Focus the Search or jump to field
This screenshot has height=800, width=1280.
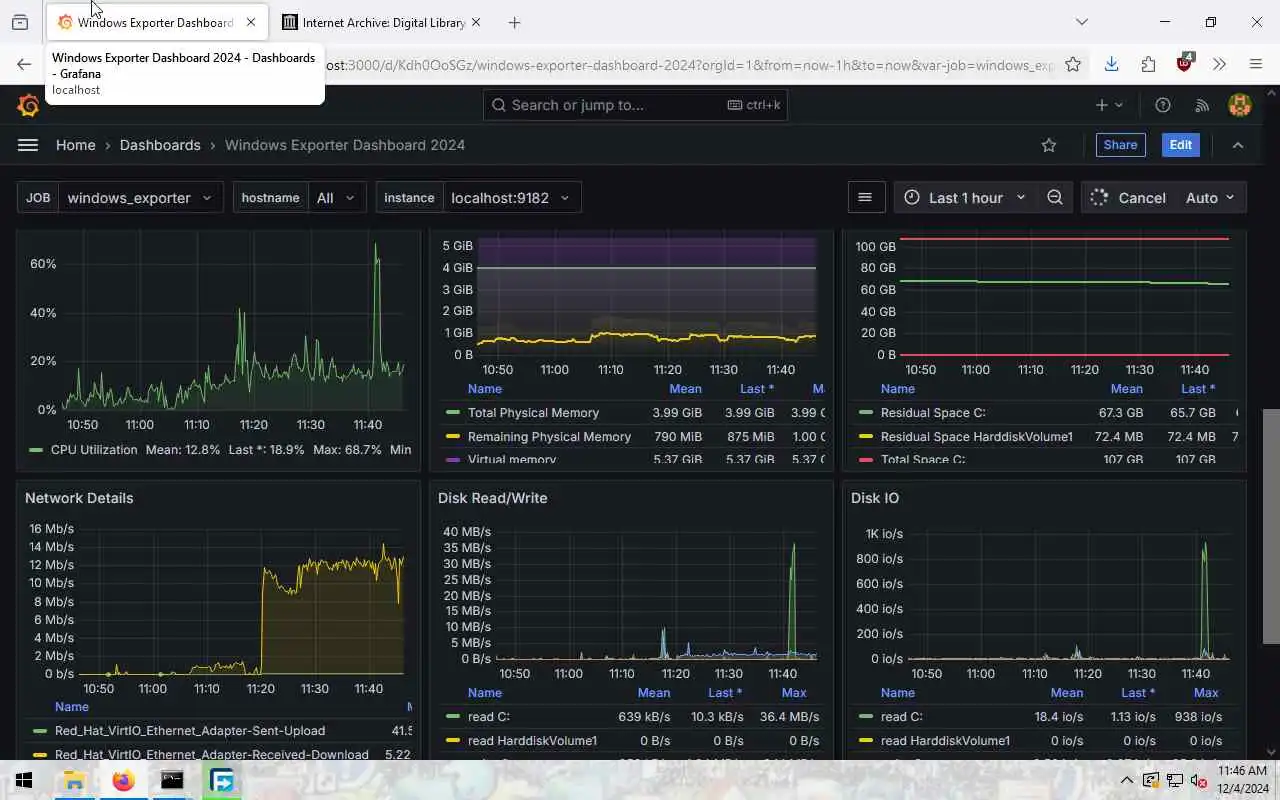[x=636, y=105]
